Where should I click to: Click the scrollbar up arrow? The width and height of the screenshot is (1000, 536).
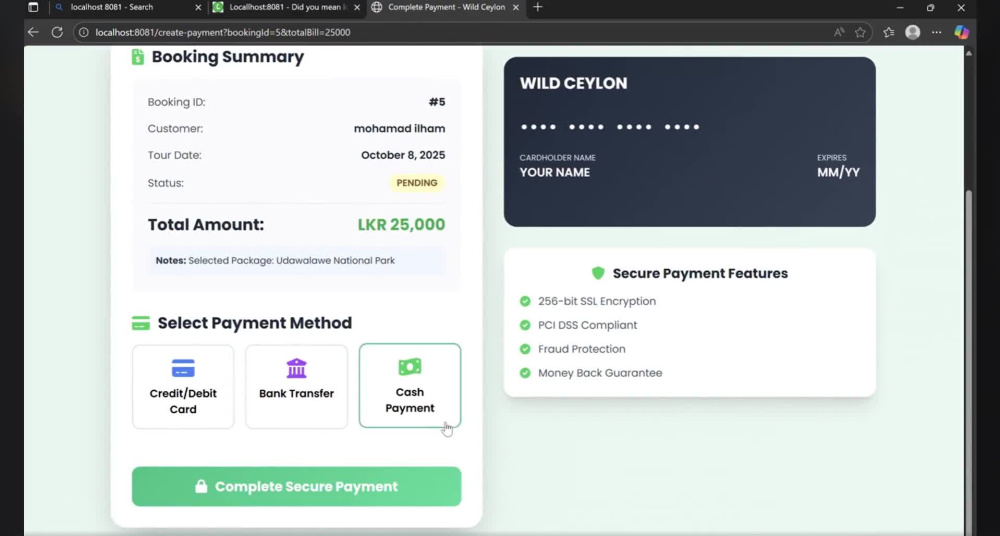click(x=969, y=53)
